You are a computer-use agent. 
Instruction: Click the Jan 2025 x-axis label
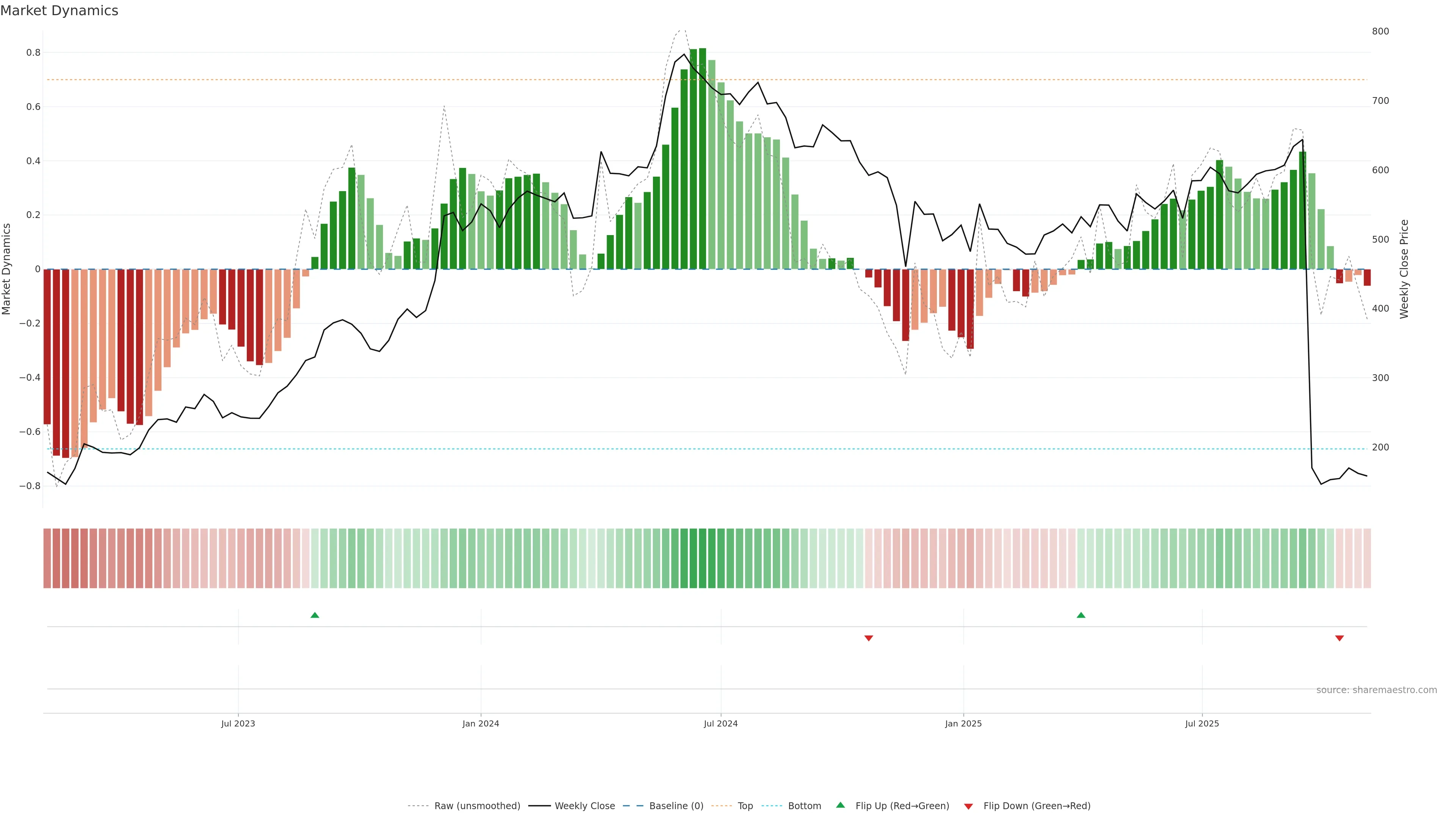[x=963, y=723]
